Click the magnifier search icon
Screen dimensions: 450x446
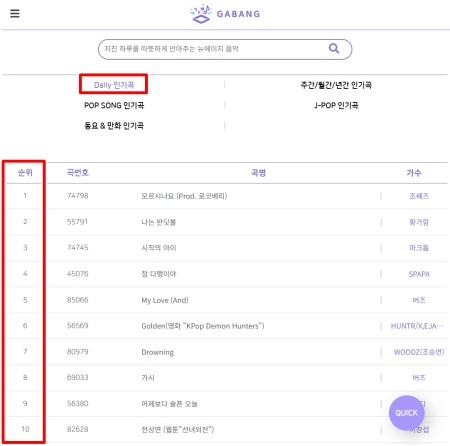click(334, 49)
